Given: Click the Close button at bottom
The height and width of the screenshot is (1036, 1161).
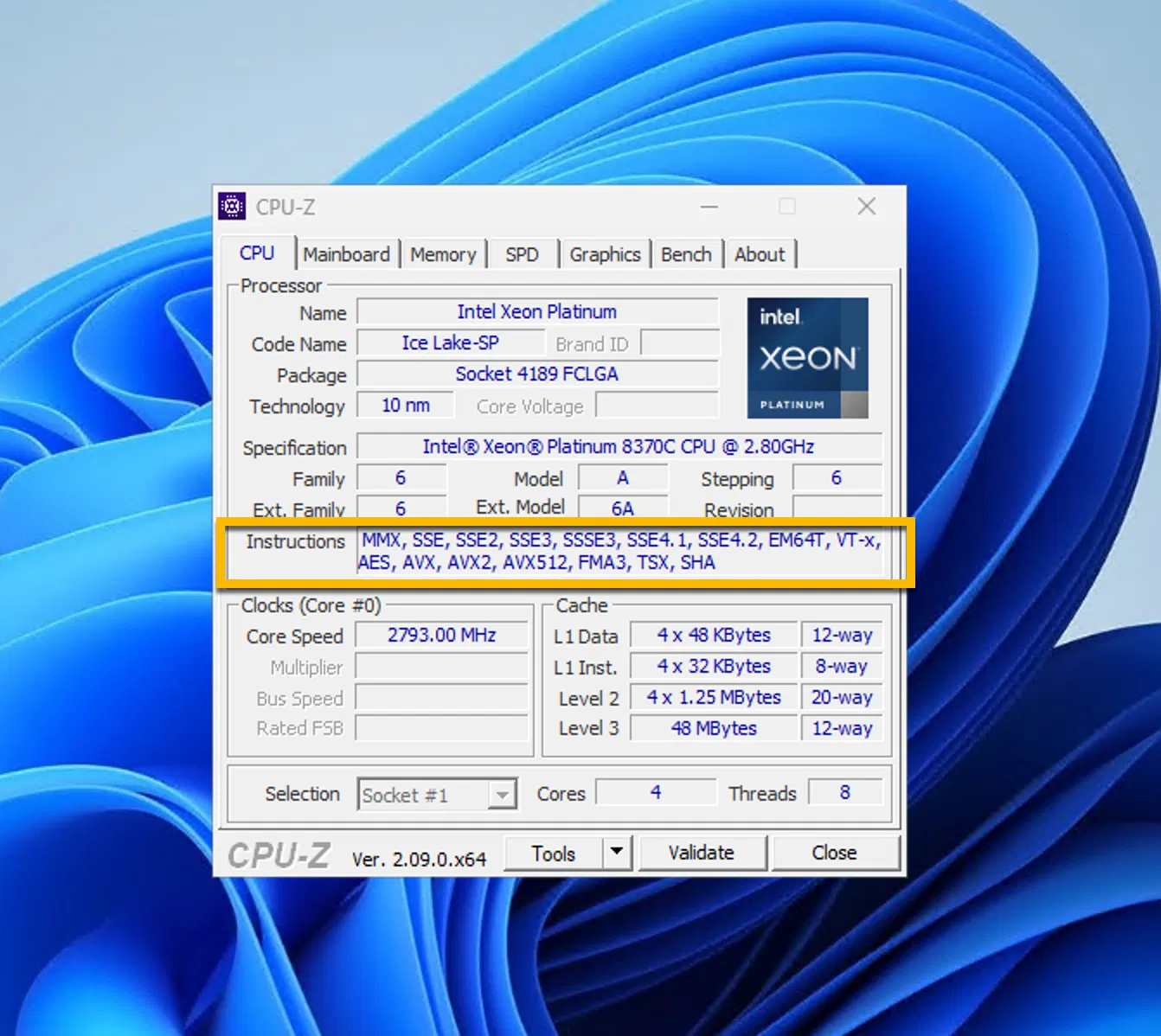Looking at the screenshot, I should pyautogui.click(x=834, y=853).
